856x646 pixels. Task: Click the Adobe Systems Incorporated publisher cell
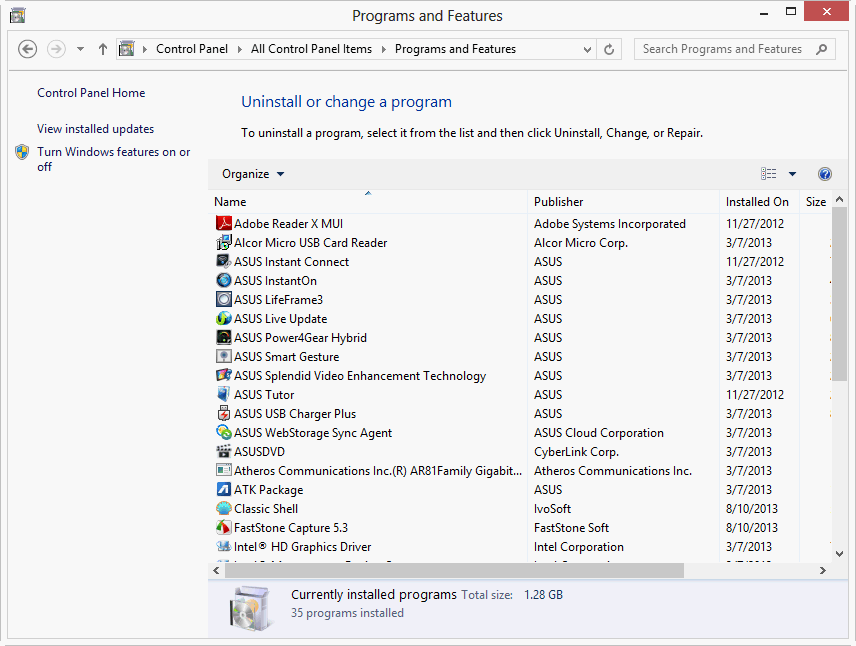pyautogui.click(x=610, y=224)
